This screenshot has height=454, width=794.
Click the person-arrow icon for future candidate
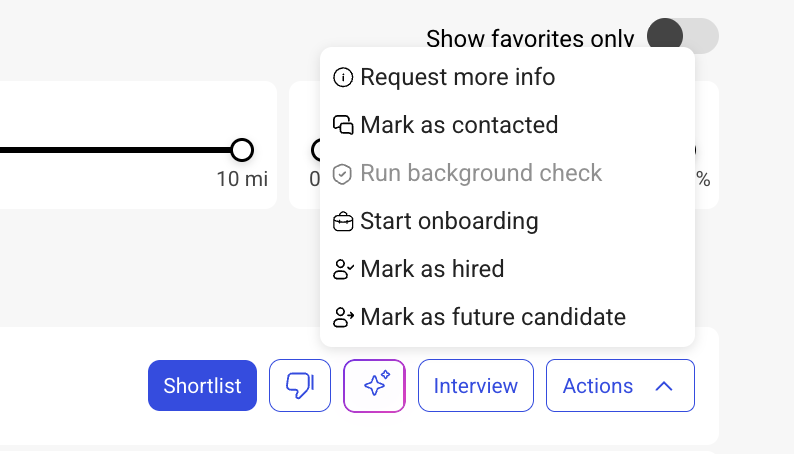pyautogui.click(x=343, y=318)
